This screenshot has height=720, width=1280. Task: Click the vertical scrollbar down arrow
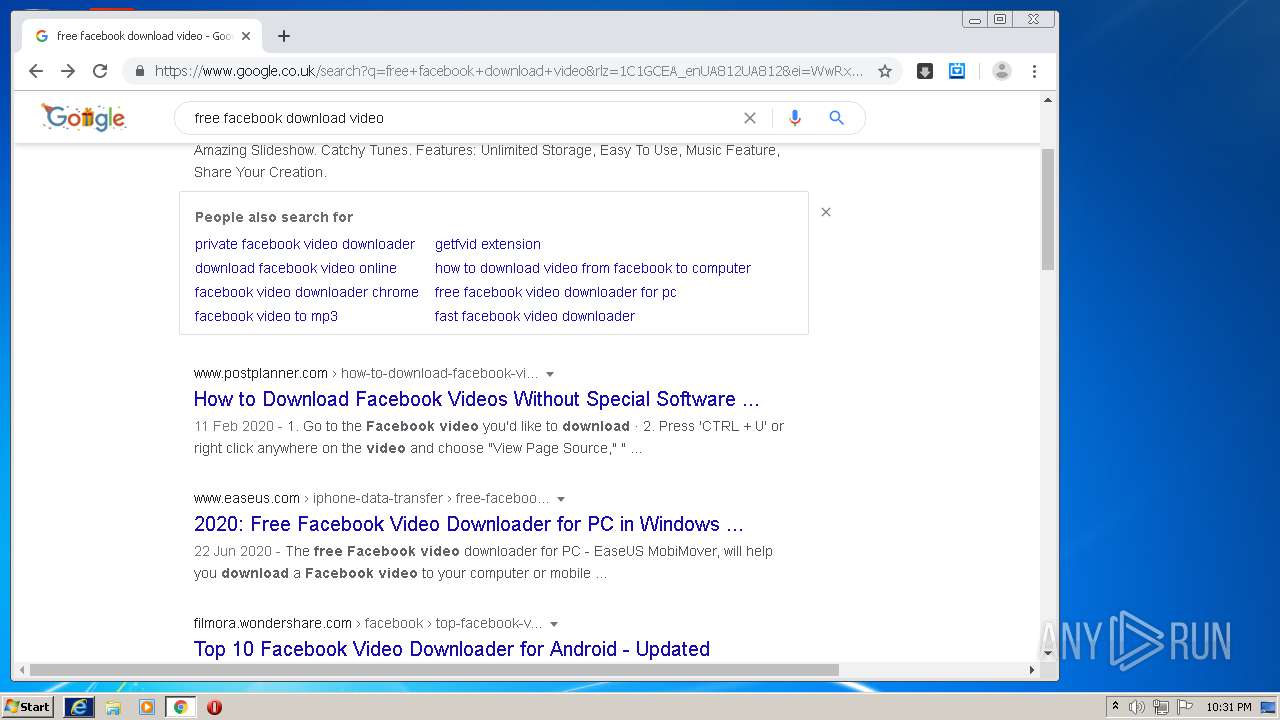[1048, 653]
